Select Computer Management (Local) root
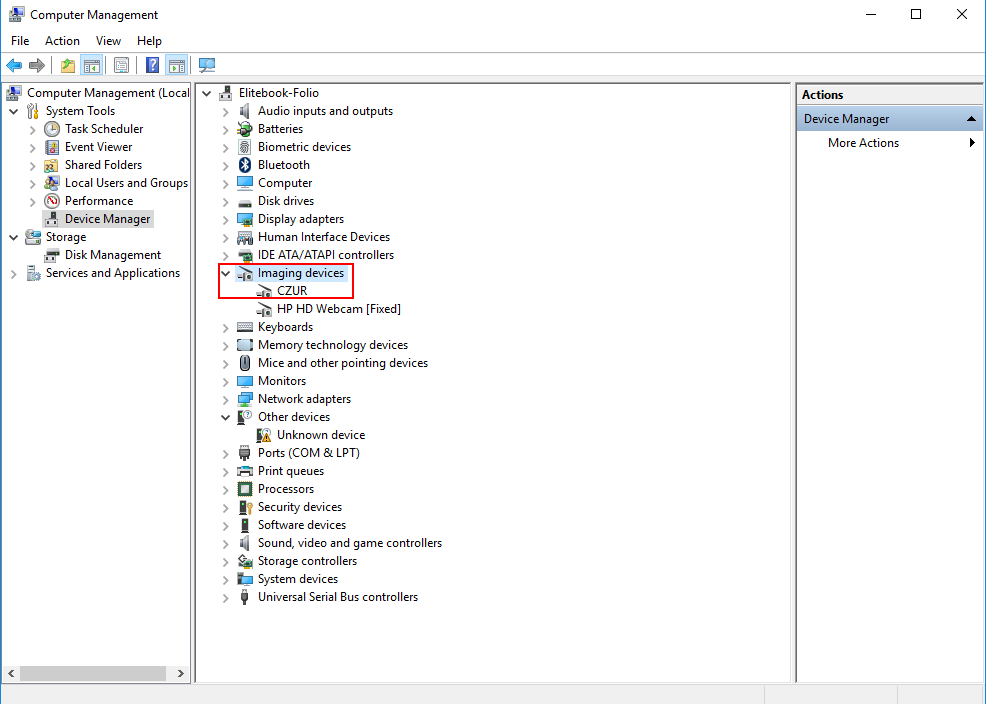Screen dimensions: 986x704 (x=108, y=93)
